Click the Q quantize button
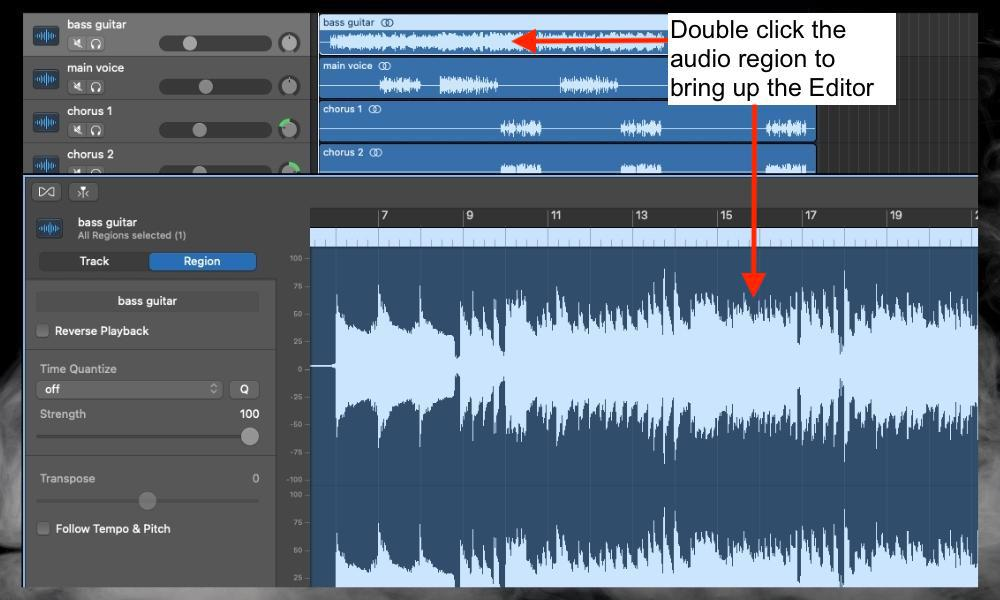 tap(244, 389)
